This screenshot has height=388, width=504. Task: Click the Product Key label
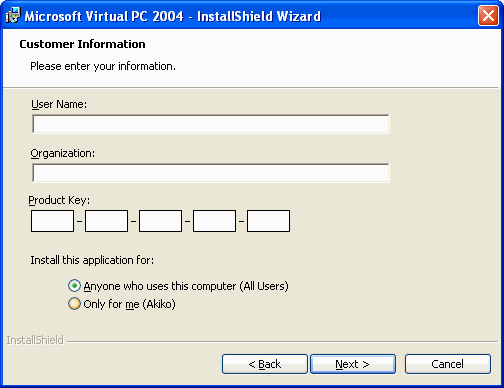[x=59, y=200]
